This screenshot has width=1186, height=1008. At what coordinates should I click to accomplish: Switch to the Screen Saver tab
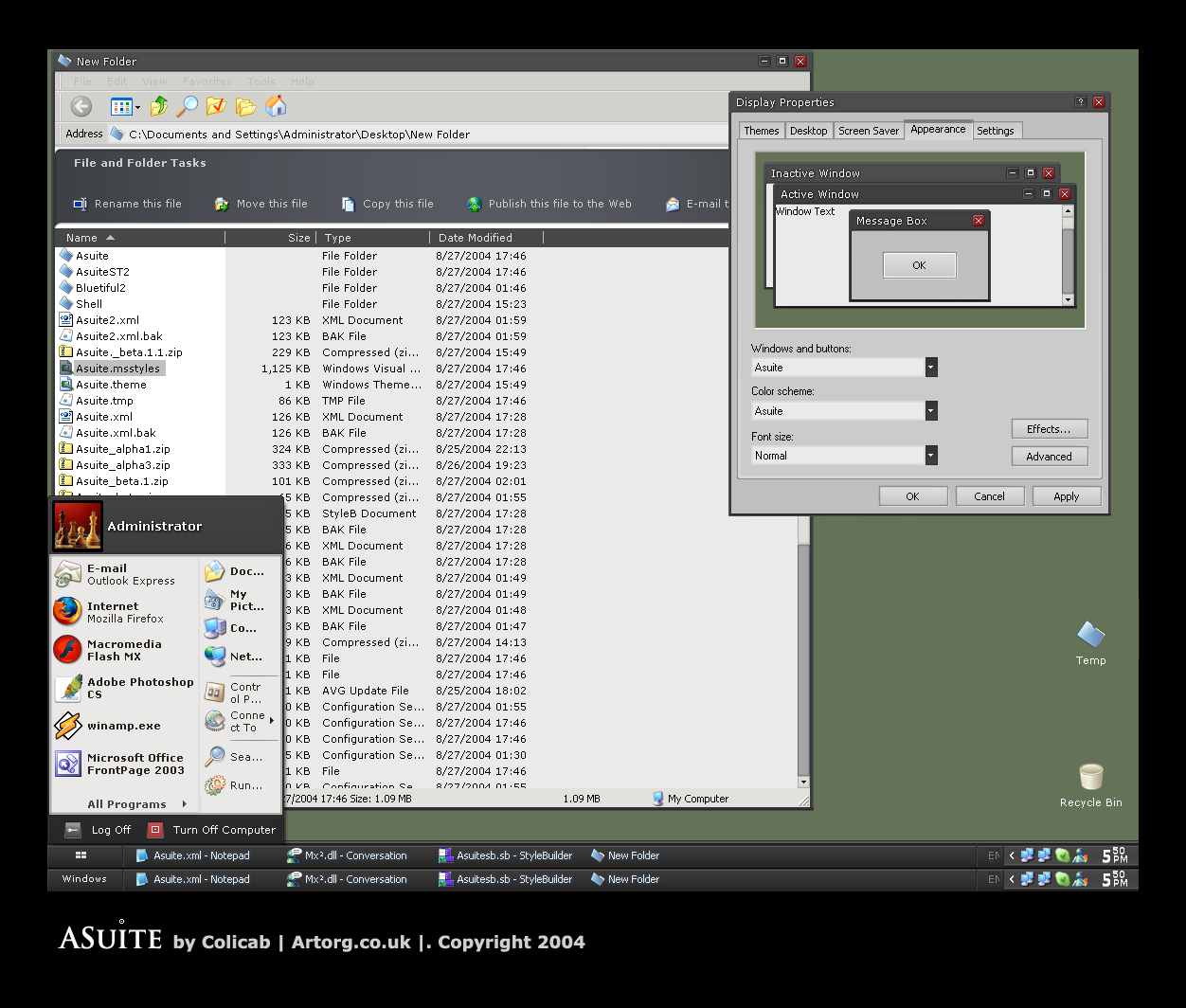click(x=868, y=131)
